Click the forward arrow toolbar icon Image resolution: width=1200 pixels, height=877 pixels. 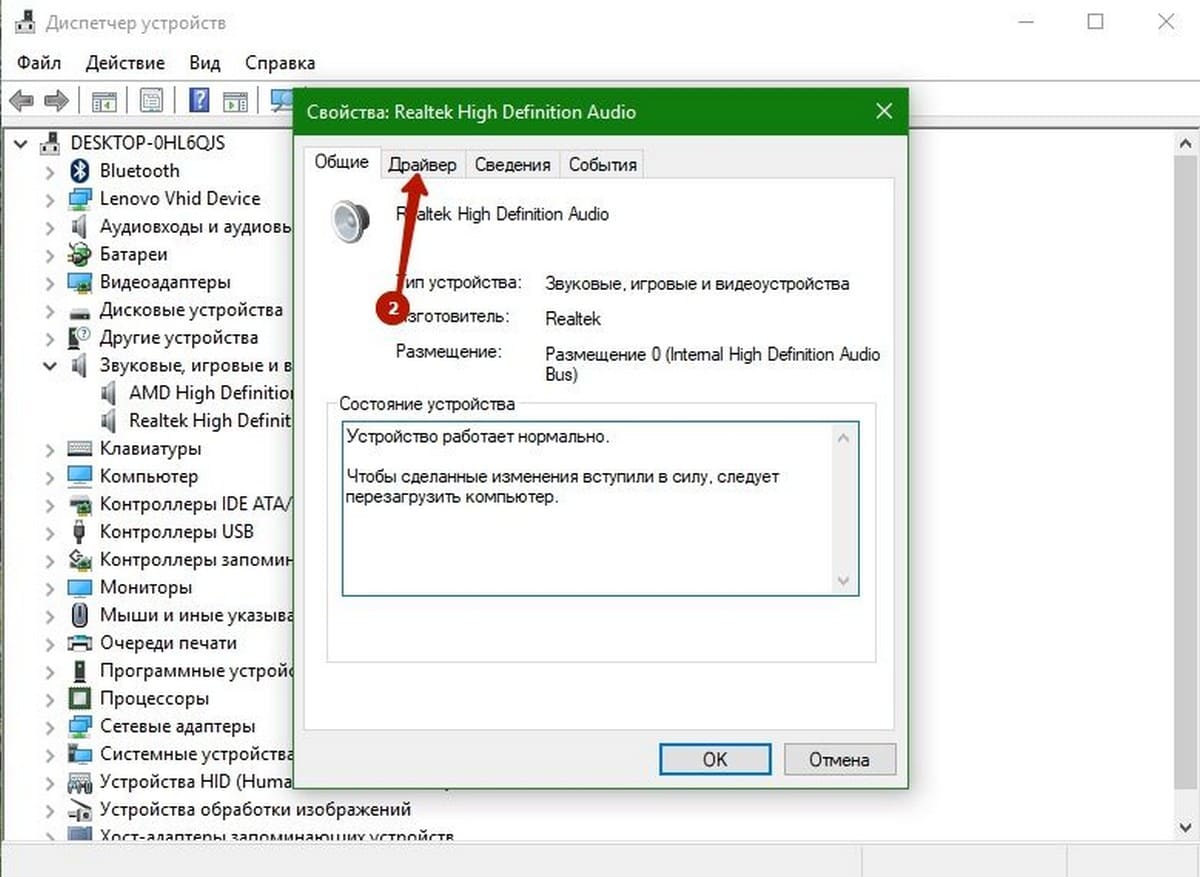56,100
